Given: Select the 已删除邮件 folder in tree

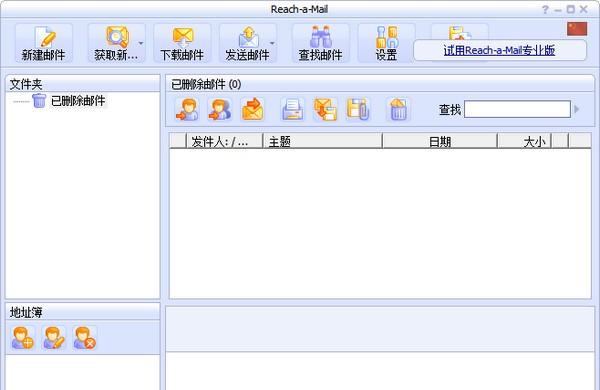Looking at the screenshot, I should click(78, 101).
